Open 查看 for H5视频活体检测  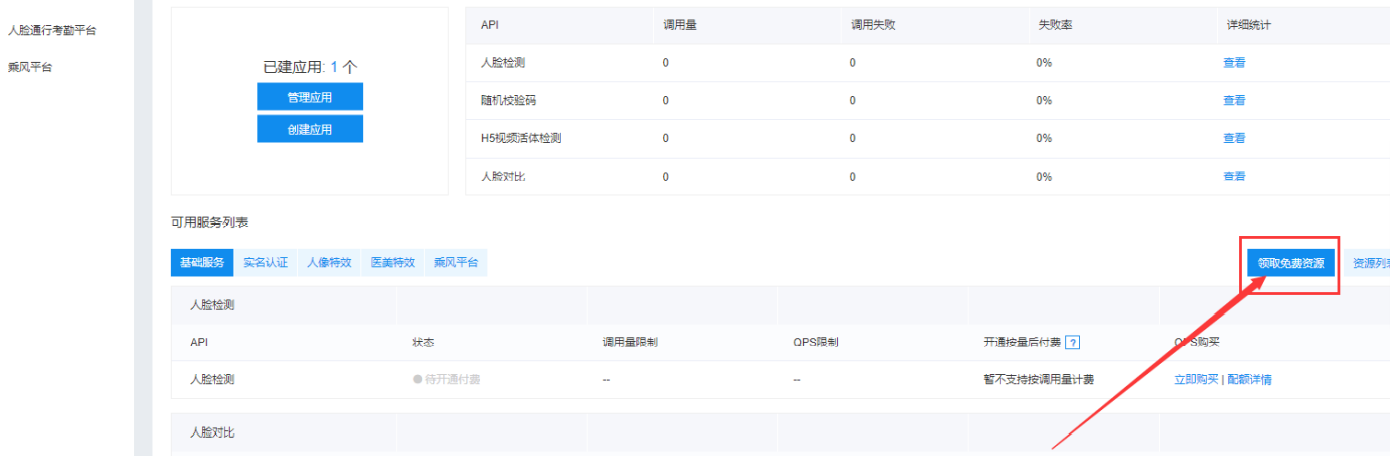point(1234,138)
